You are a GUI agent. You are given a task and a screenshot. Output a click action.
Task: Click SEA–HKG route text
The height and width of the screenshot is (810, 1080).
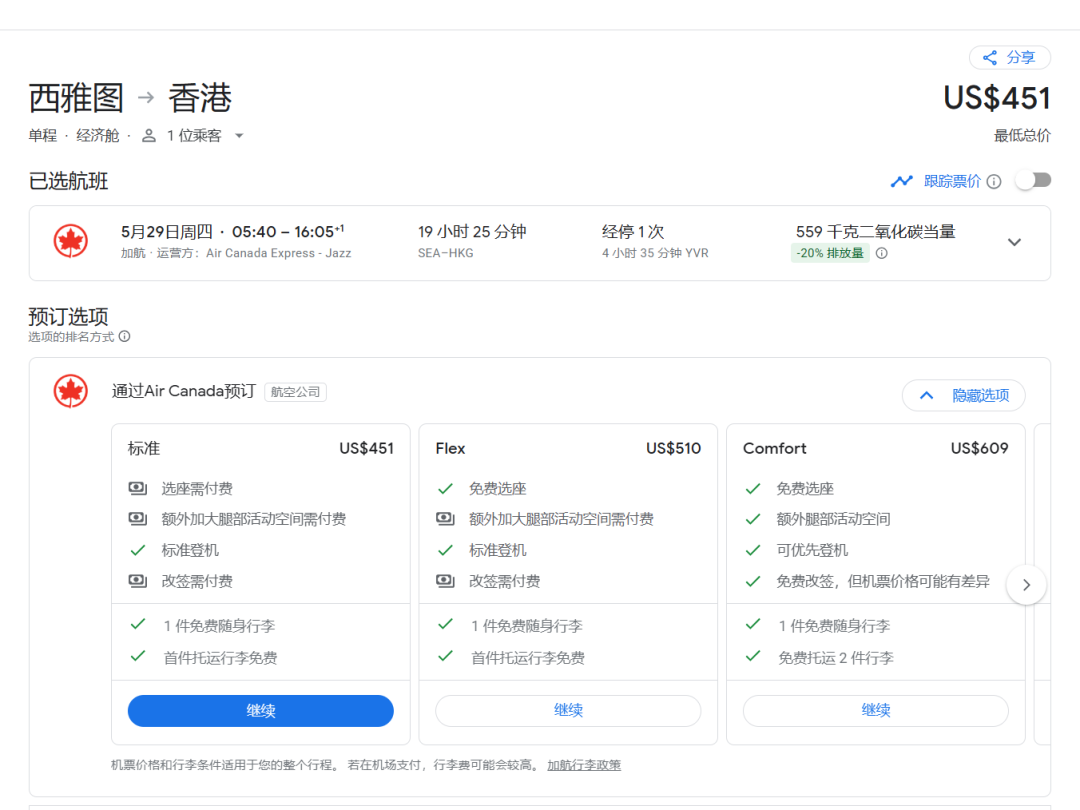446,253
